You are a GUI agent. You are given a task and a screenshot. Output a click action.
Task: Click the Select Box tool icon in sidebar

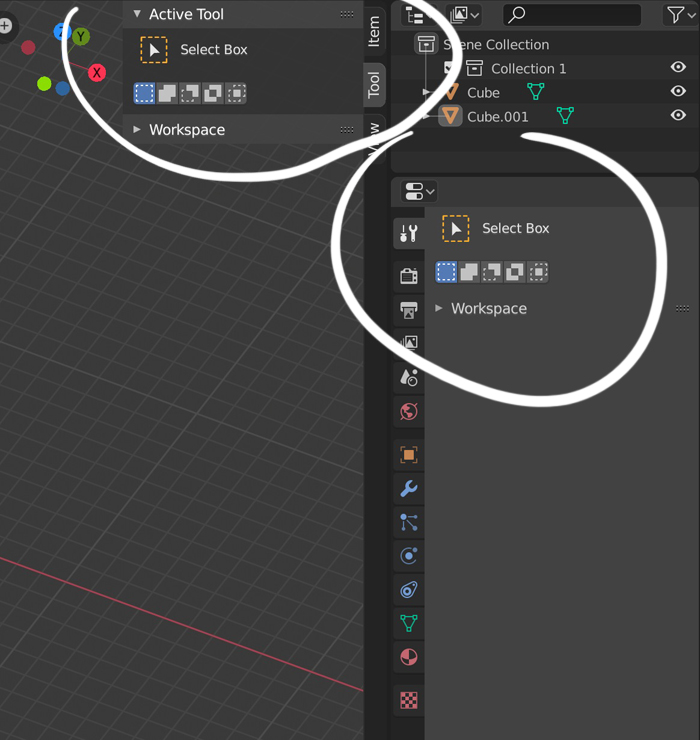[x=154, y=50]
